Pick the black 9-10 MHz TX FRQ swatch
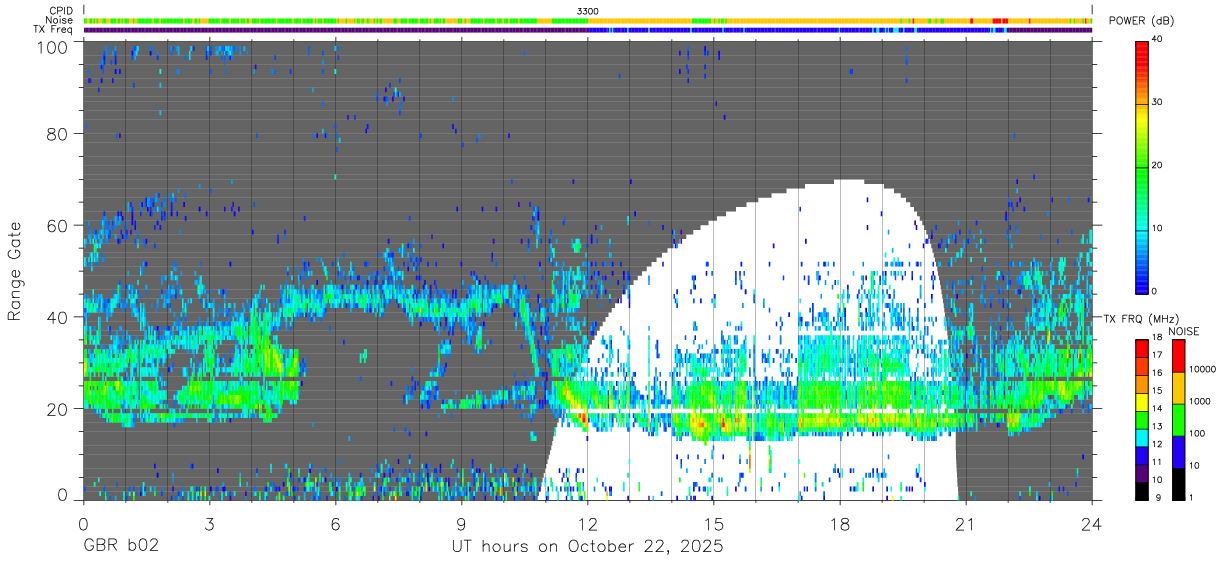1228x567 pixels. 1141,489
